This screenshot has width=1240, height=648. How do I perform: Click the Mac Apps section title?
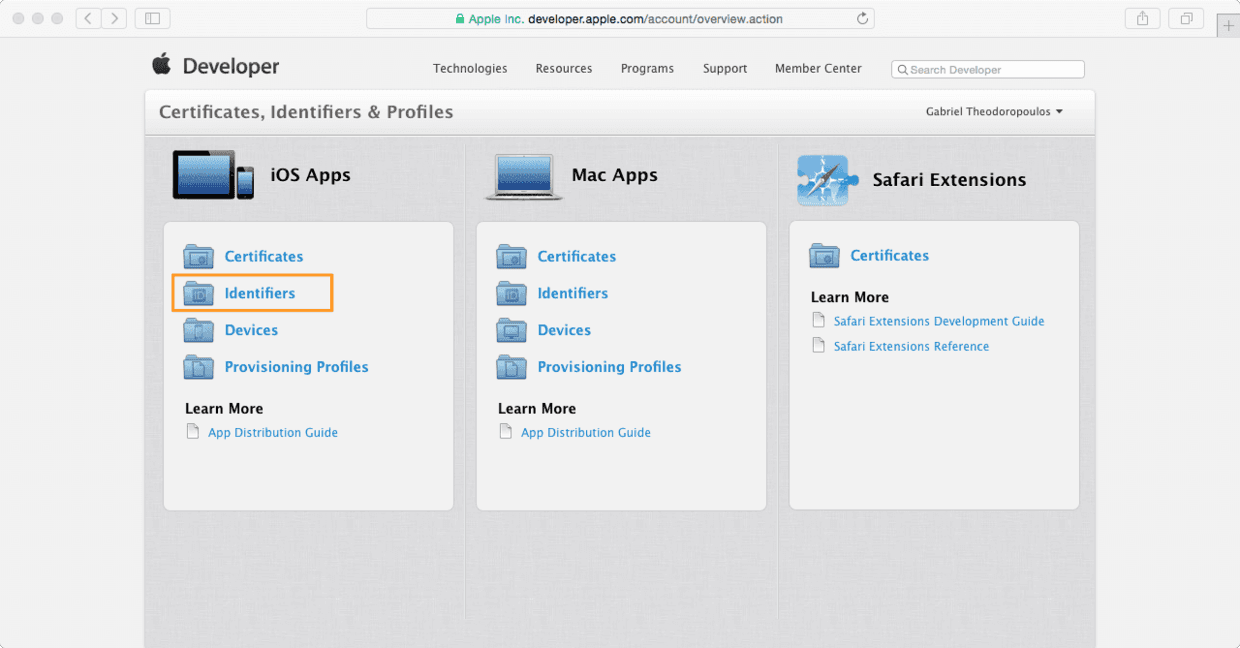615,175
